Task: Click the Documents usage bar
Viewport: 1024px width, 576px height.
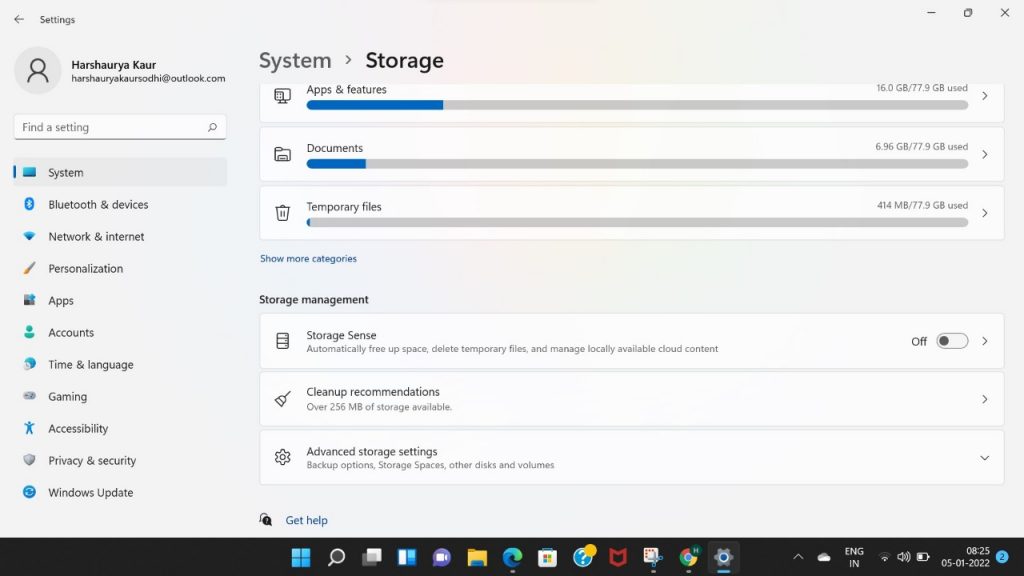Action: (637, 164)
